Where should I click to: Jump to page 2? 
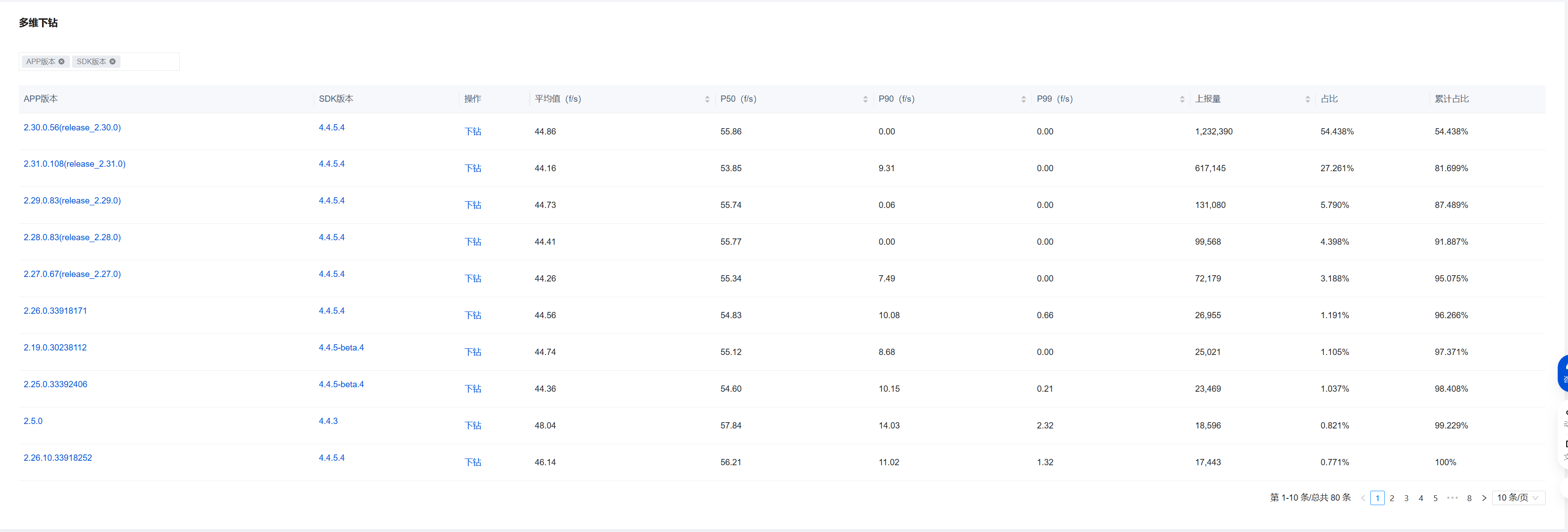coord(1392,498)
